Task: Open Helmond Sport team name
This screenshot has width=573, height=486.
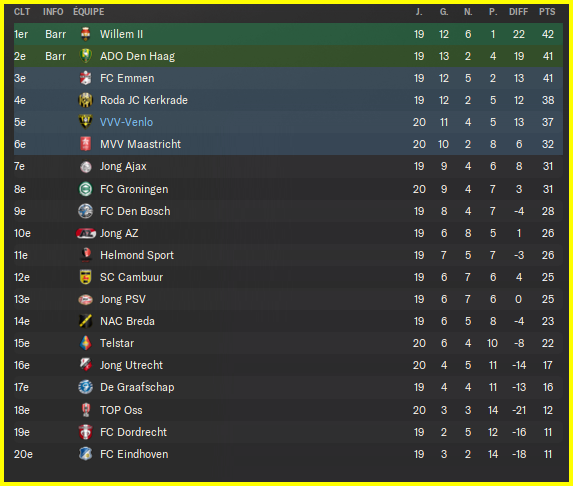Action: [137, 255]
